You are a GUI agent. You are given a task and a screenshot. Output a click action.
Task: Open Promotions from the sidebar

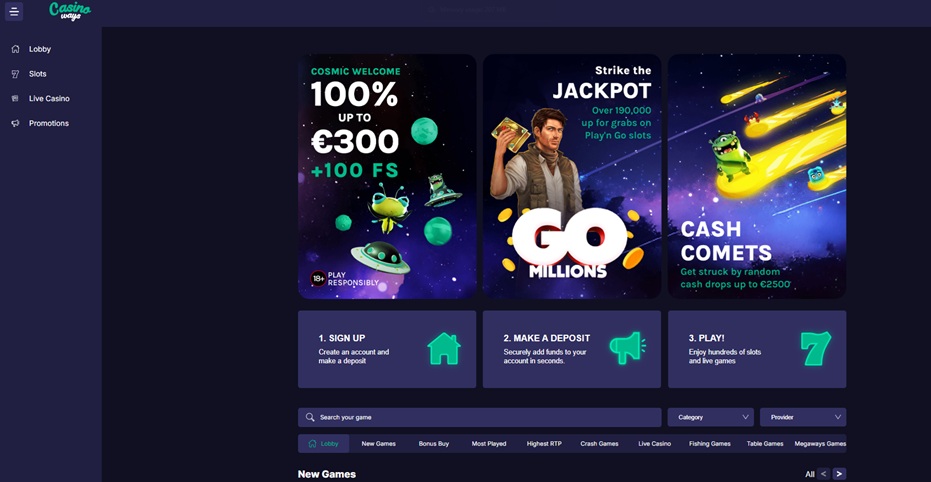49,124
